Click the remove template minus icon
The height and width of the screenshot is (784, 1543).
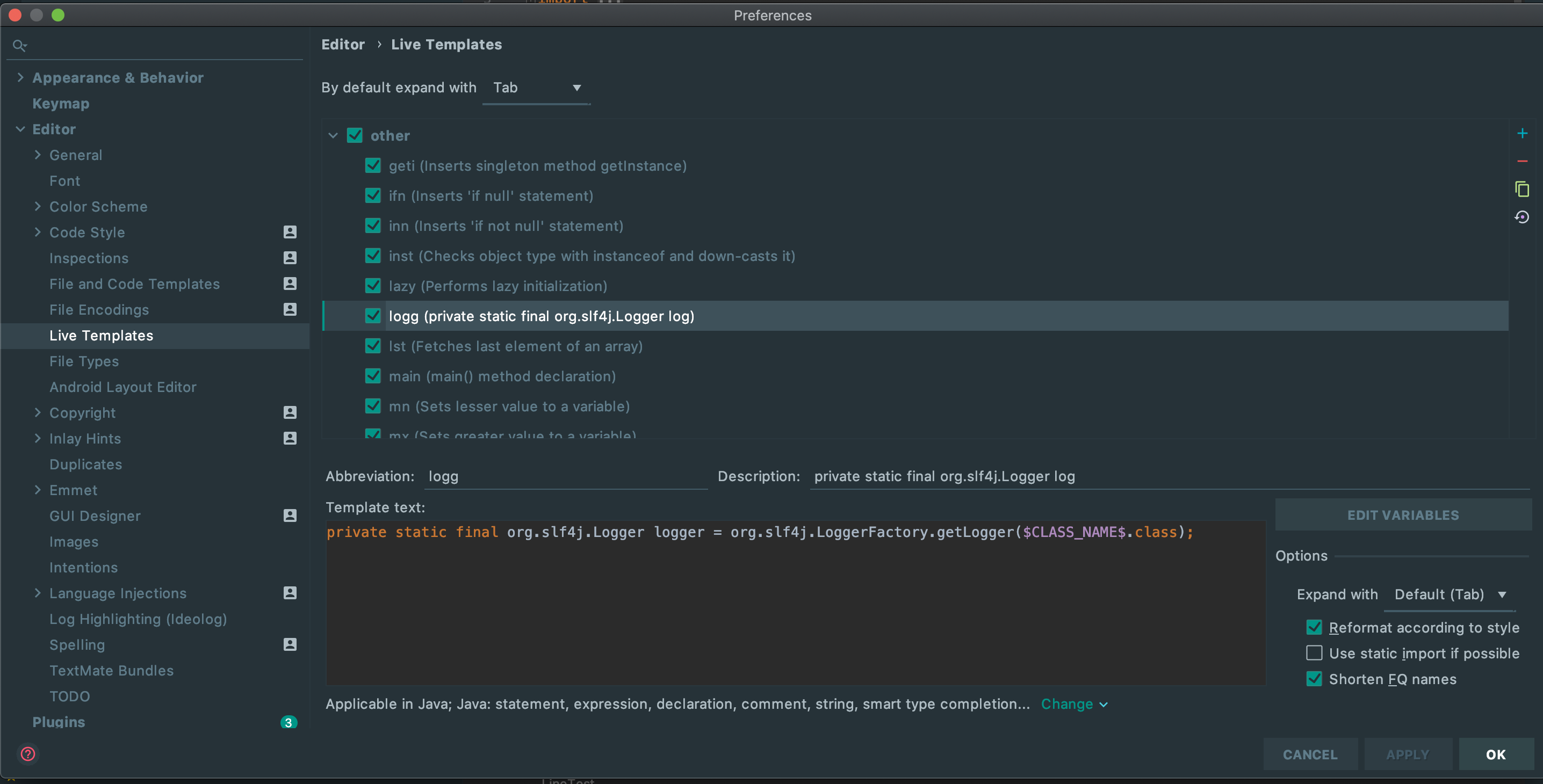(x=1522, y=162)
